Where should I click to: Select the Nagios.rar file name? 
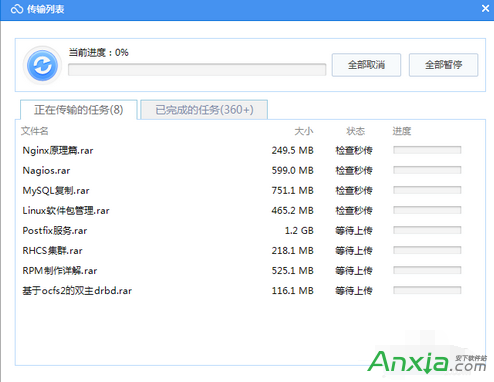pyautogui.click(x=46, y=171)
